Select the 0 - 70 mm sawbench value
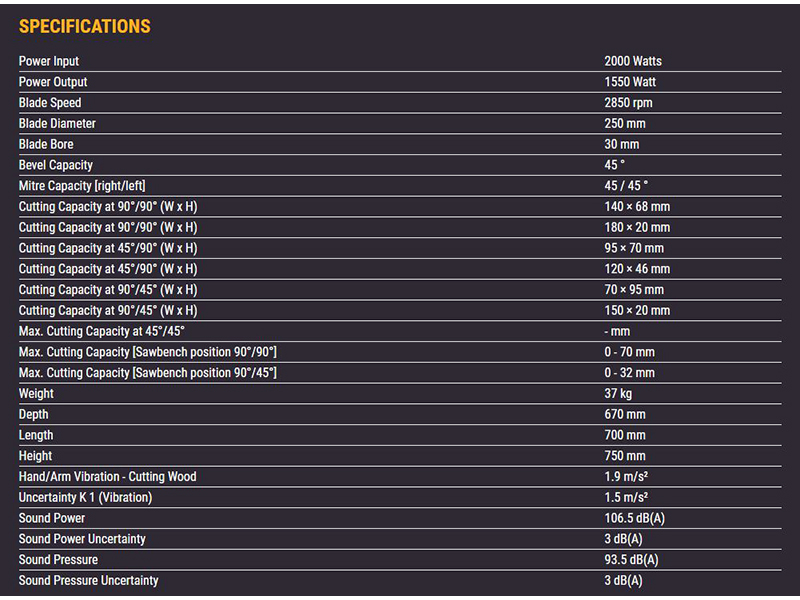This screenshot has width=800, height=600. click(x=629, y=352)
